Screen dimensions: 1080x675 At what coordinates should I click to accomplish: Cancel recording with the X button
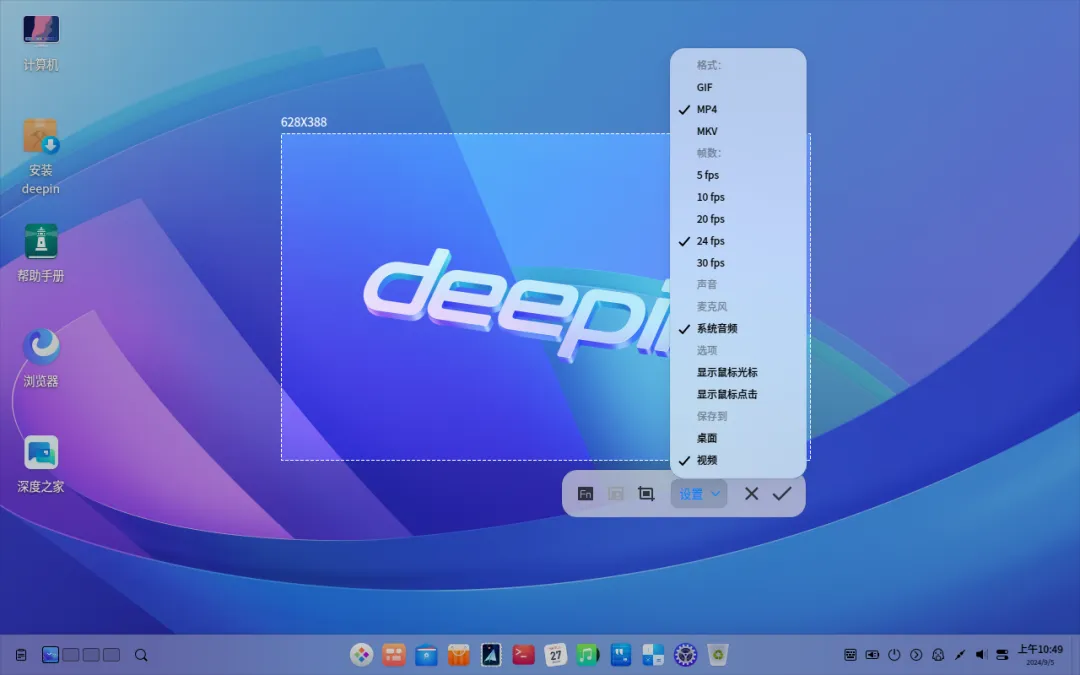click(751, 494)
